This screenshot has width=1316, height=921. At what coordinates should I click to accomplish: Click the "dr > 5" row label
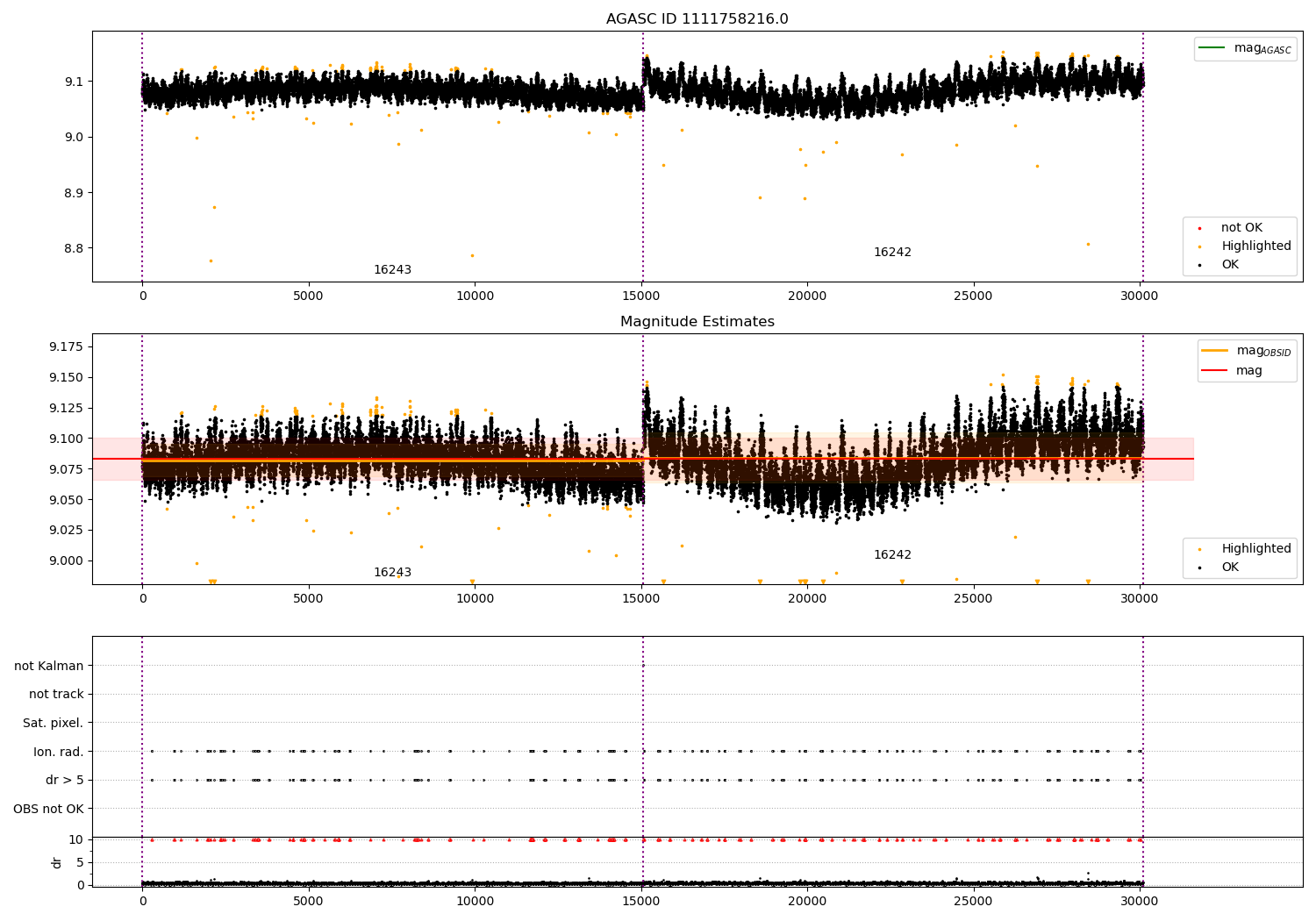pos(65,780)
